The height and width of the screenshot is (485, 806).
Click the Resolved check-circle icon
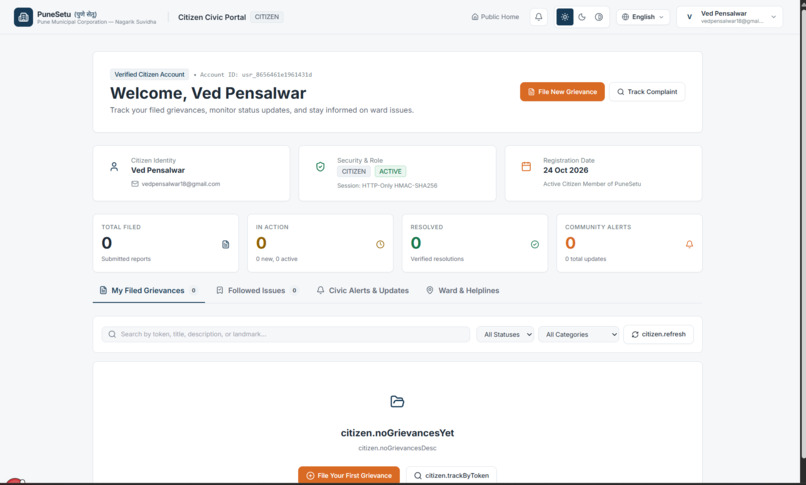click(x=535, y=245)
